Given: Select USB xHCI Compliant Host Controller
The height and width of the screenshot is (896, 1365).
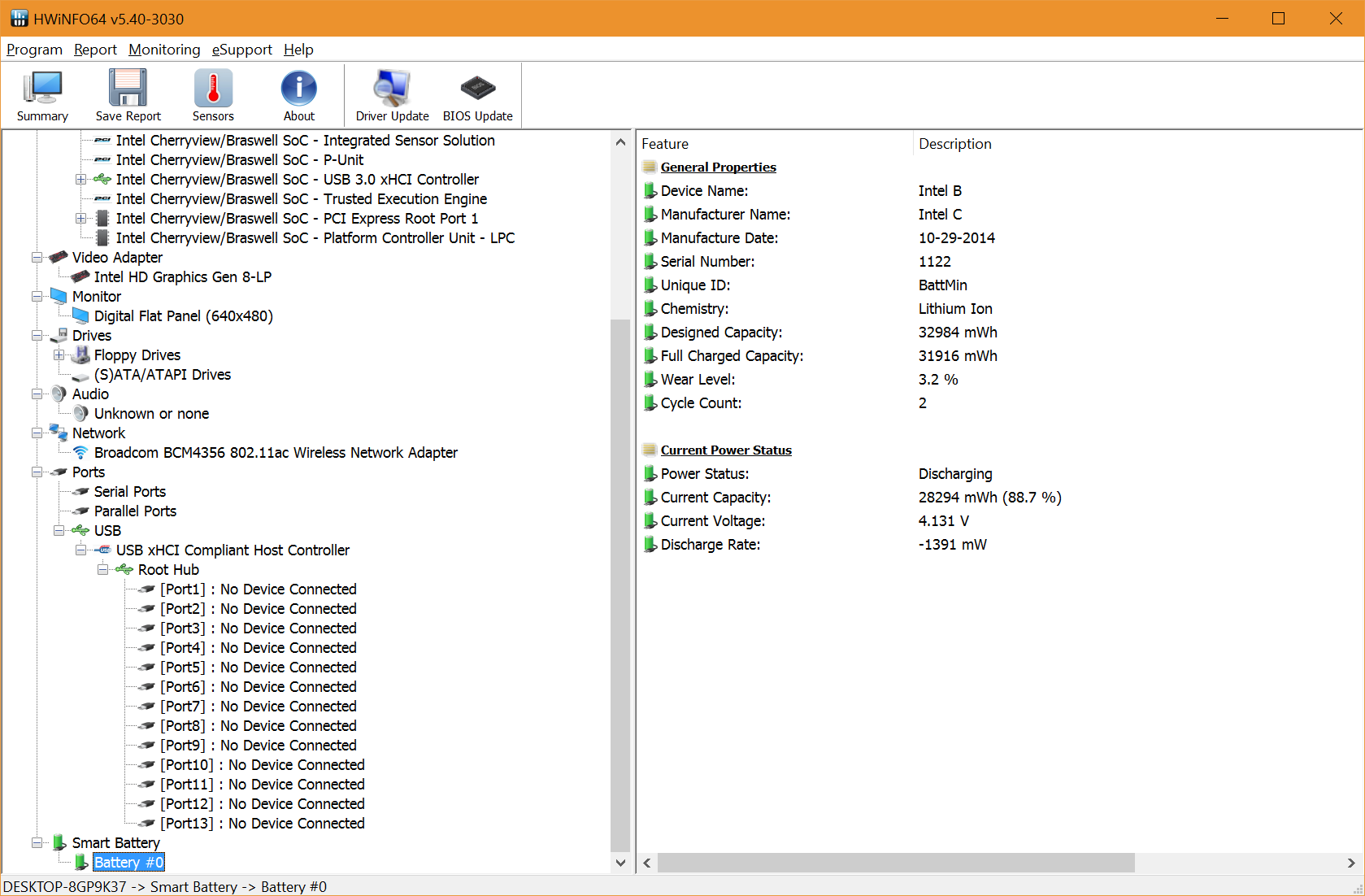Looking at the screenshot, I should point(233,550).
